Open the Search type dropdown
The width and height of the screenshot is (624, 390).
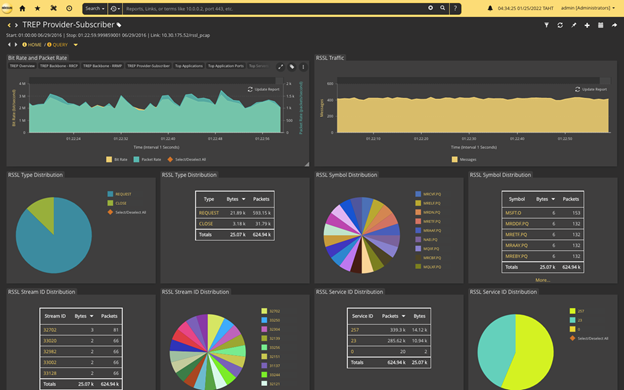(95, 8)
